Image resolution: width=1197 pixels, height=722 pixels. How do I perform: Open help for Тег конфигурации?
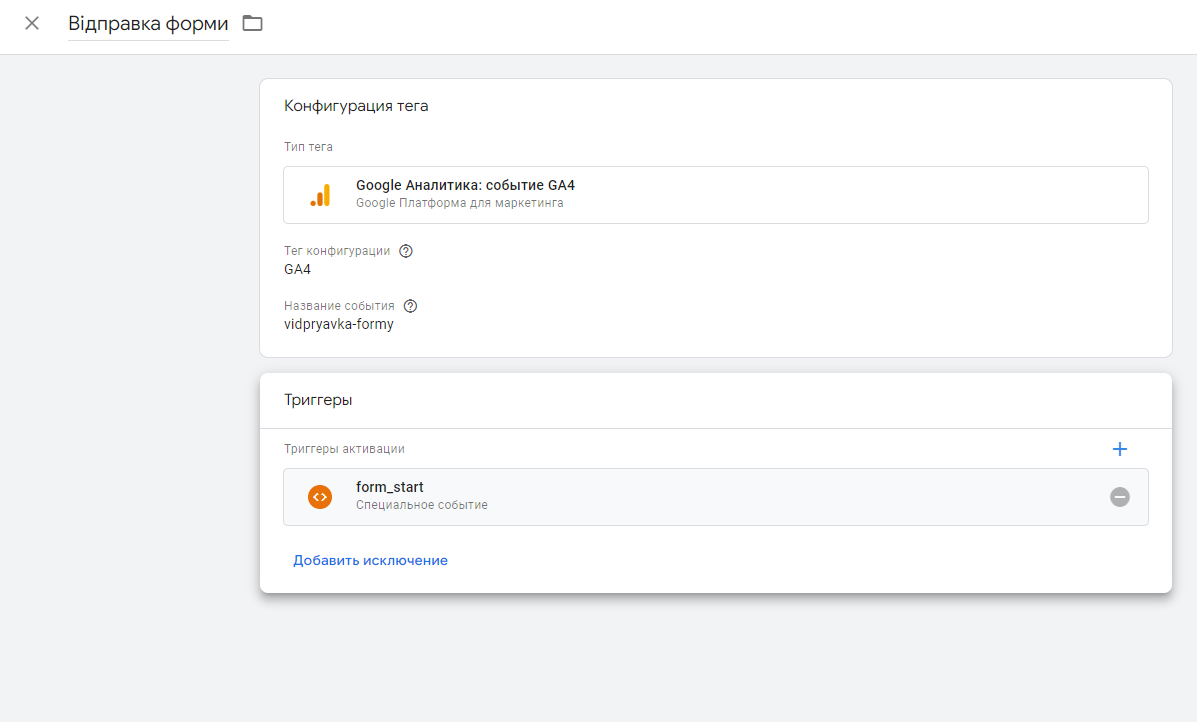click(406, 251)
